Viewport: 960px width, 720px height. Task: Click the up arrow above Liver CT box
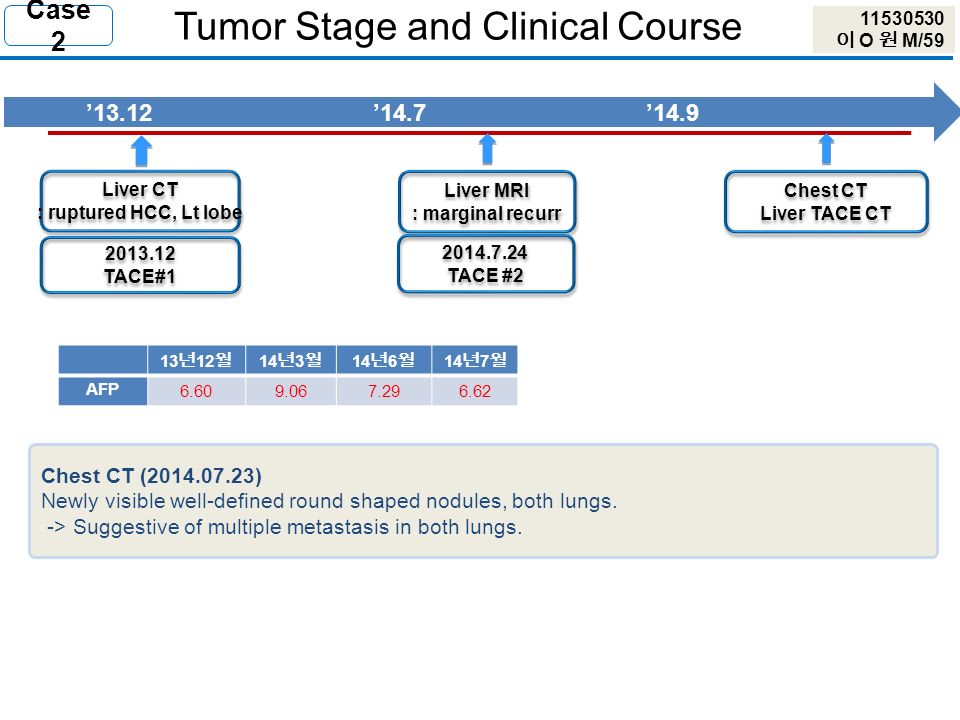click(141, 151)
